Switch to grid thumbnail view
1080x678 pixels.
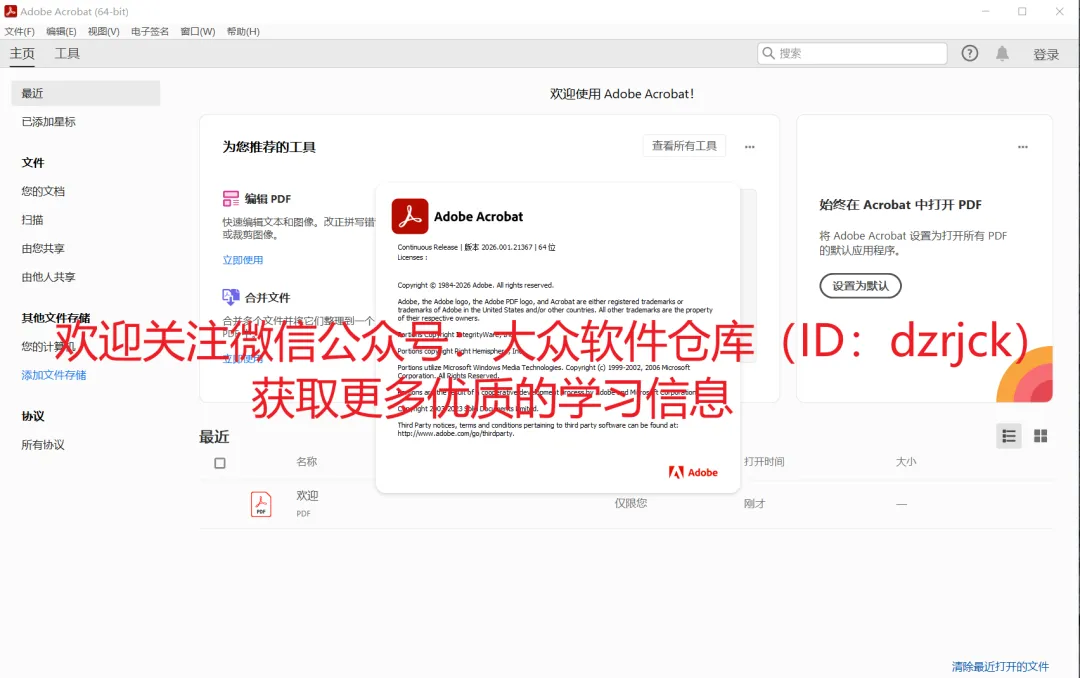click(1041, 436)
